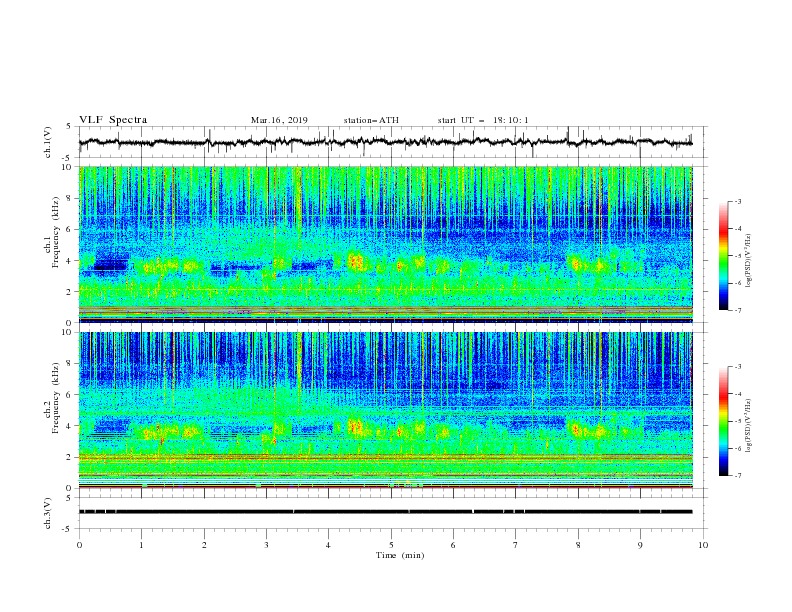This screenshot has height=612, width=792.
Task: Click the time axis tick label "6"
Action: [453, 545]
